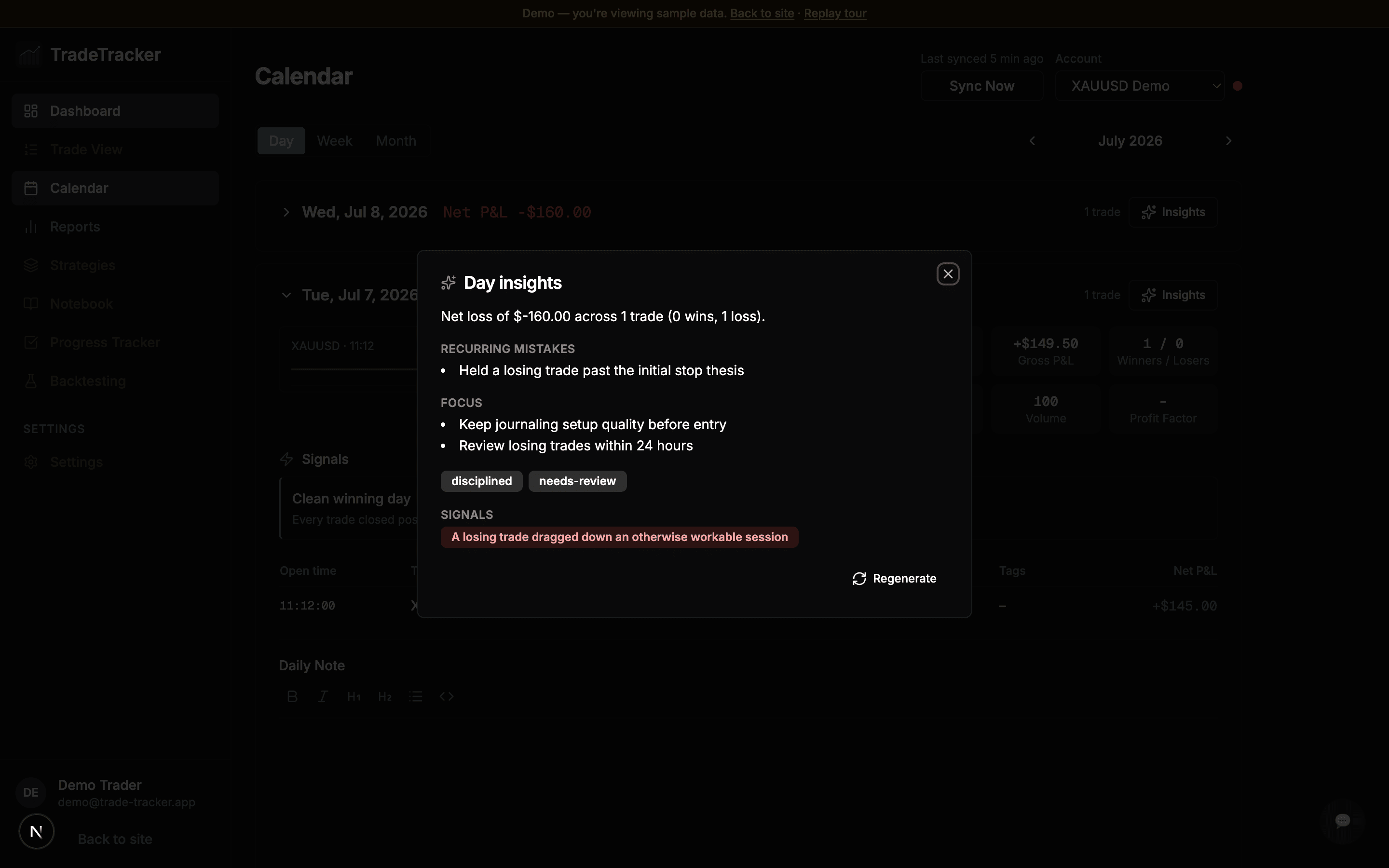Click Net P&L -$160.00 text
This screenshot has height=868, width=1389.
coord(517,212)
